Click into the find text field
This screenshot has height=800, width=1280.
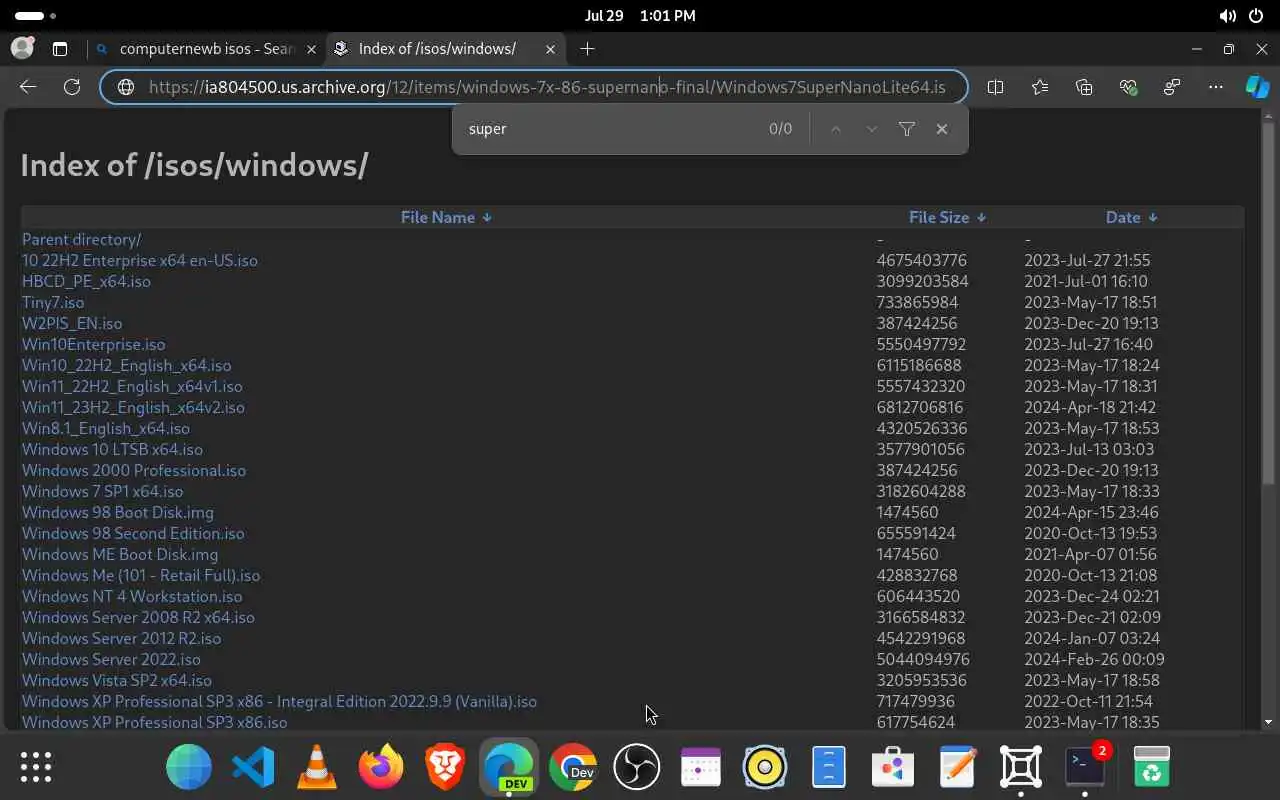point(610,129)
